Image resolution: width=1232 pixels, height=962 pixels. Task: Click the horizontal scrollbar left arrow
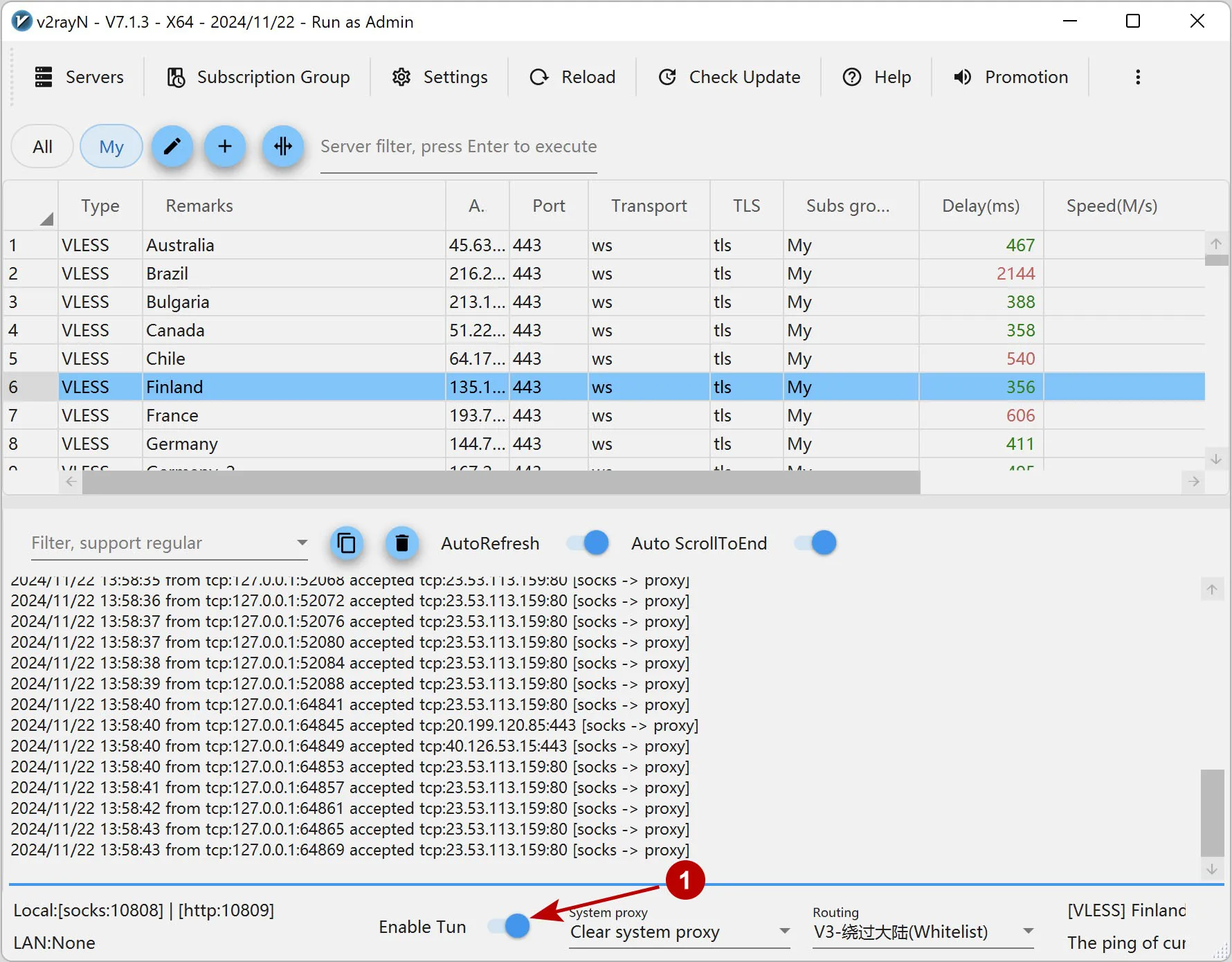[71, 482]
